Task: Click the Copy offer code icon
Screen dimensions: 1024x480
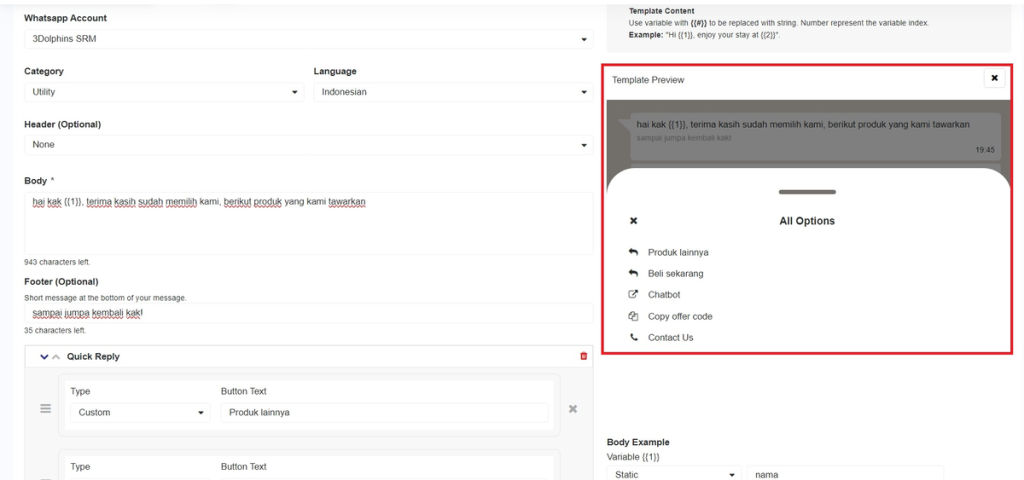Action: (633, 316)
